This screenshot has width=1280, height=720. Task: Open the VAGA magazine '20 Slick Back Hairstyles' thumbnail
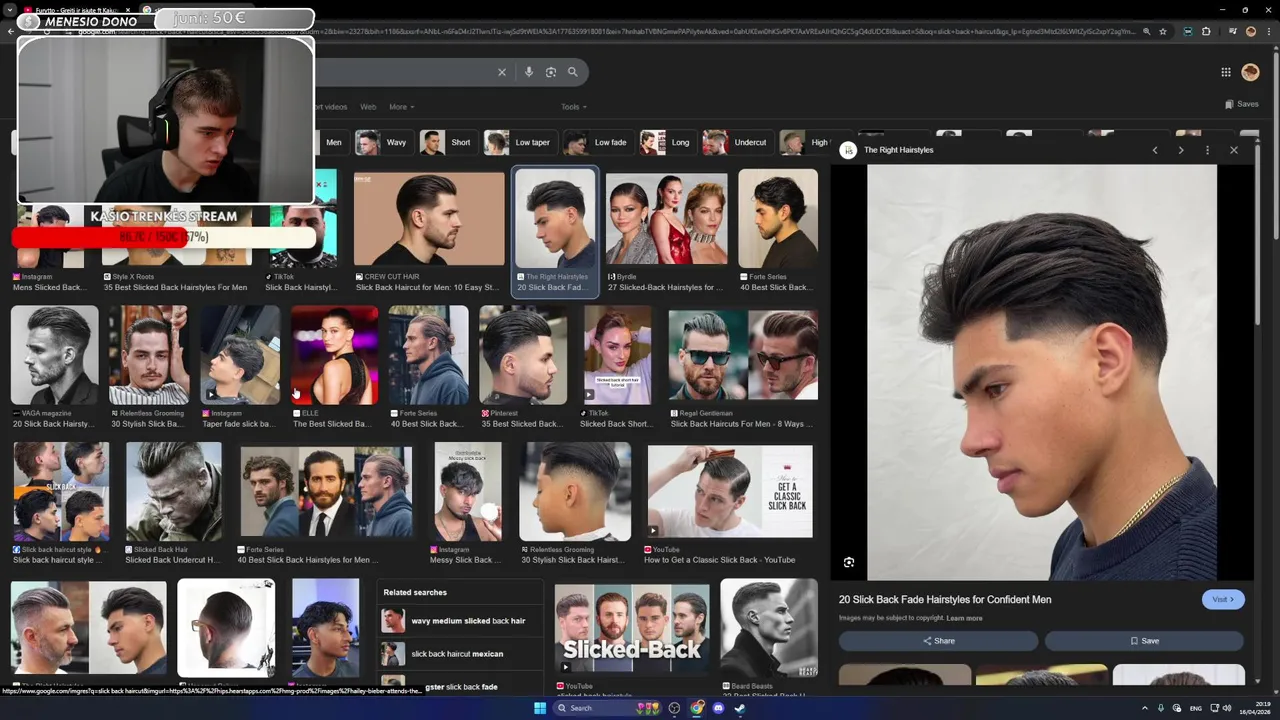point(54,355)
